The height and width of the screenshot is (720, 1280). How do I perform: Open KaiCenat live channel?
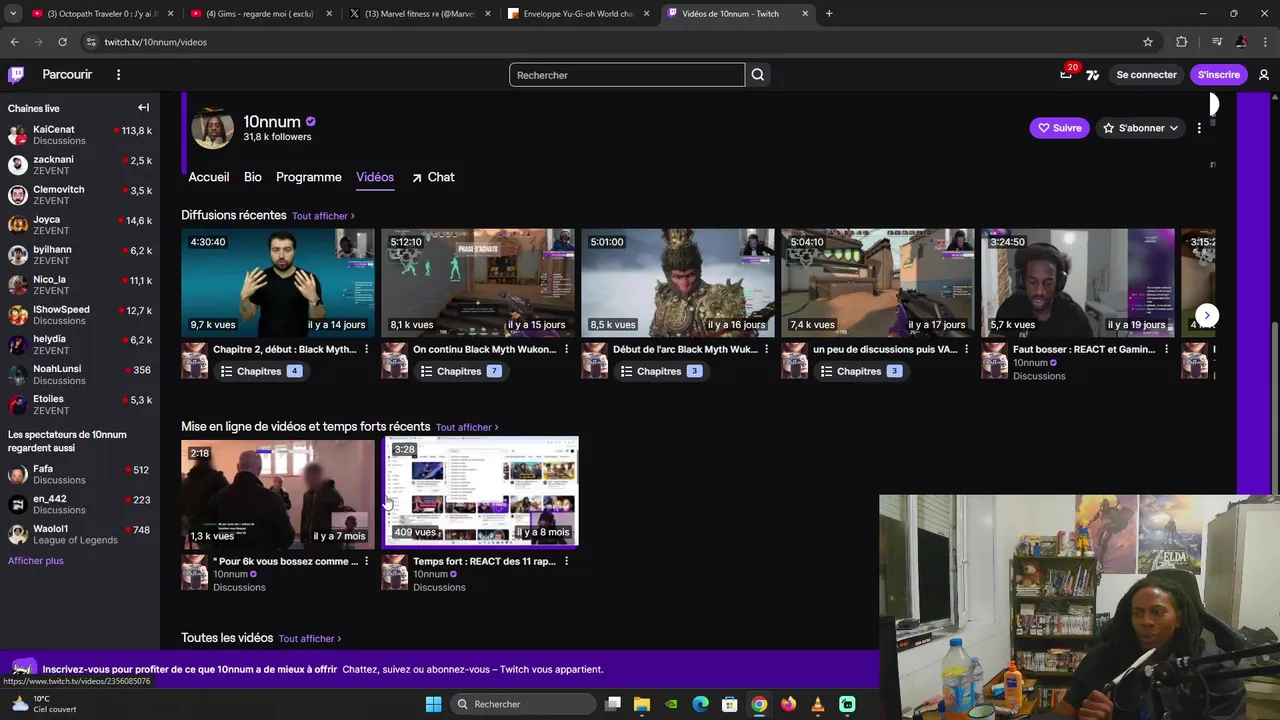click(80, 135)
